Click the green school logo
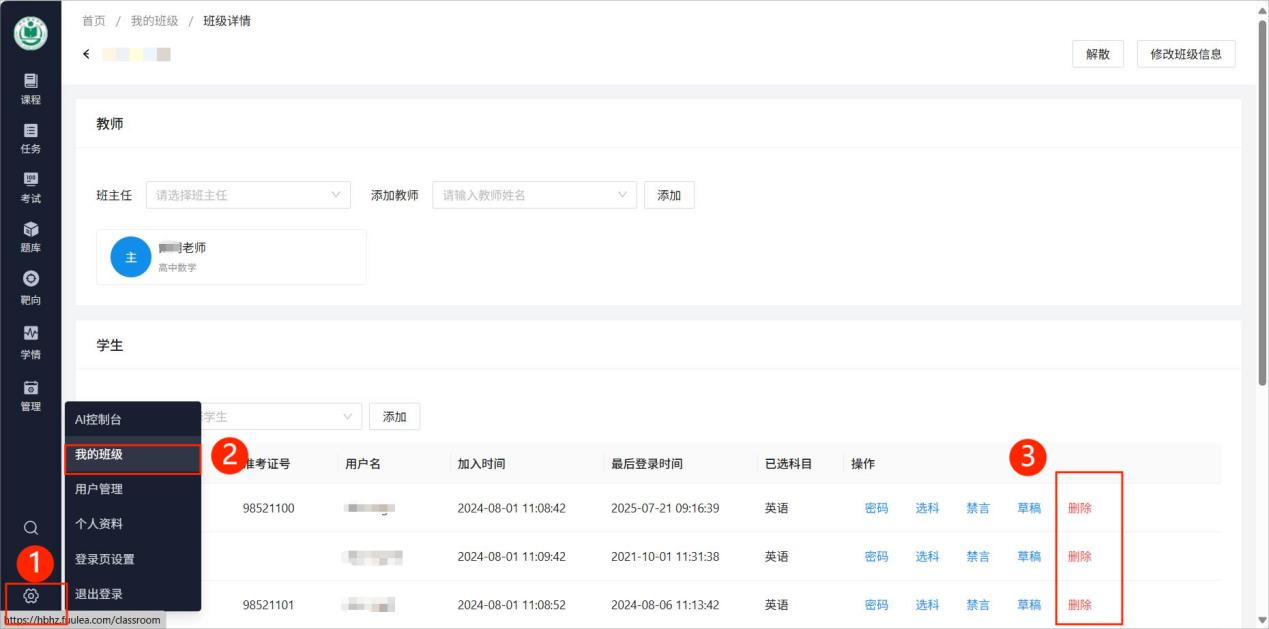Image resolution: width=1269 pixels, height=629 pixels. pos(31,33)
